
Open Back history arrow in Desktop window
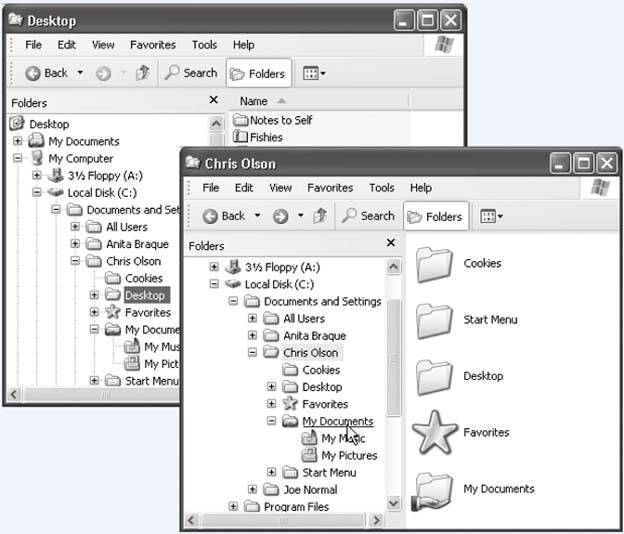80,73
